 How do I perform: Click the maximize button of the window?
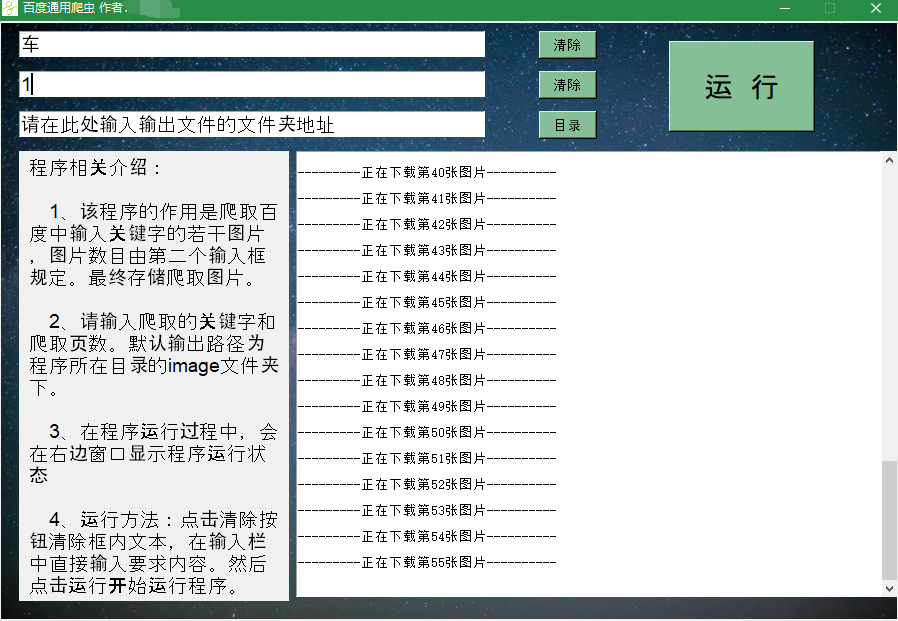click(830, 9)
